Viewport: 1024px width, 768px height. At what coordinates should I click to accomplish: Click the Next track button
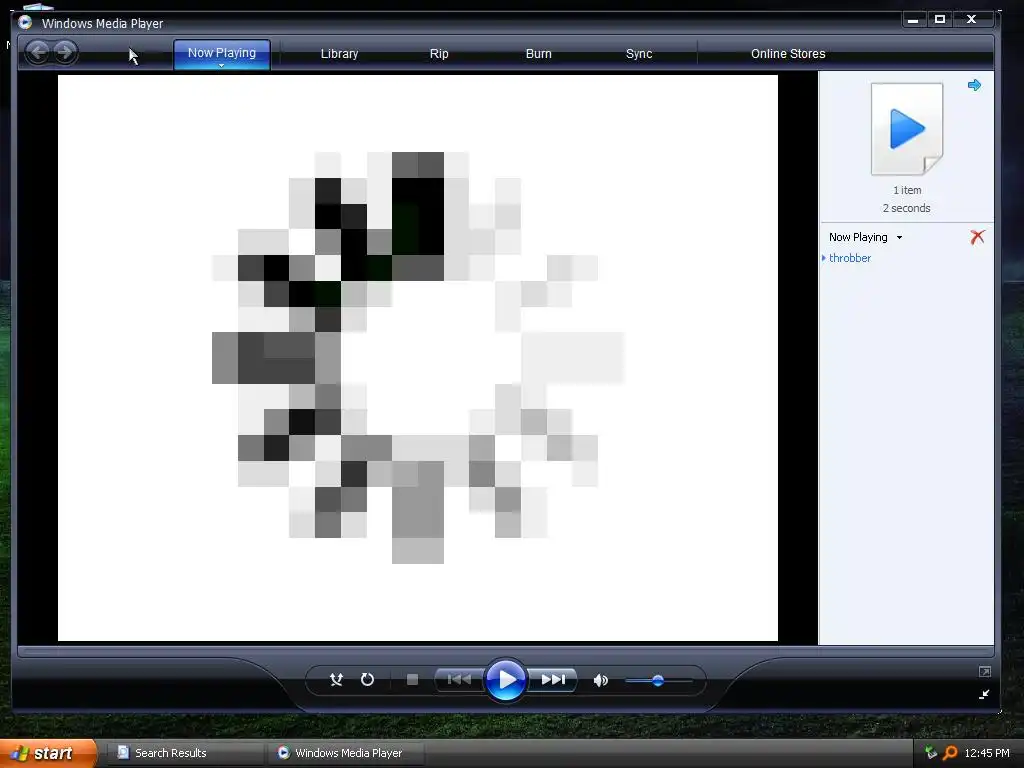552,680
